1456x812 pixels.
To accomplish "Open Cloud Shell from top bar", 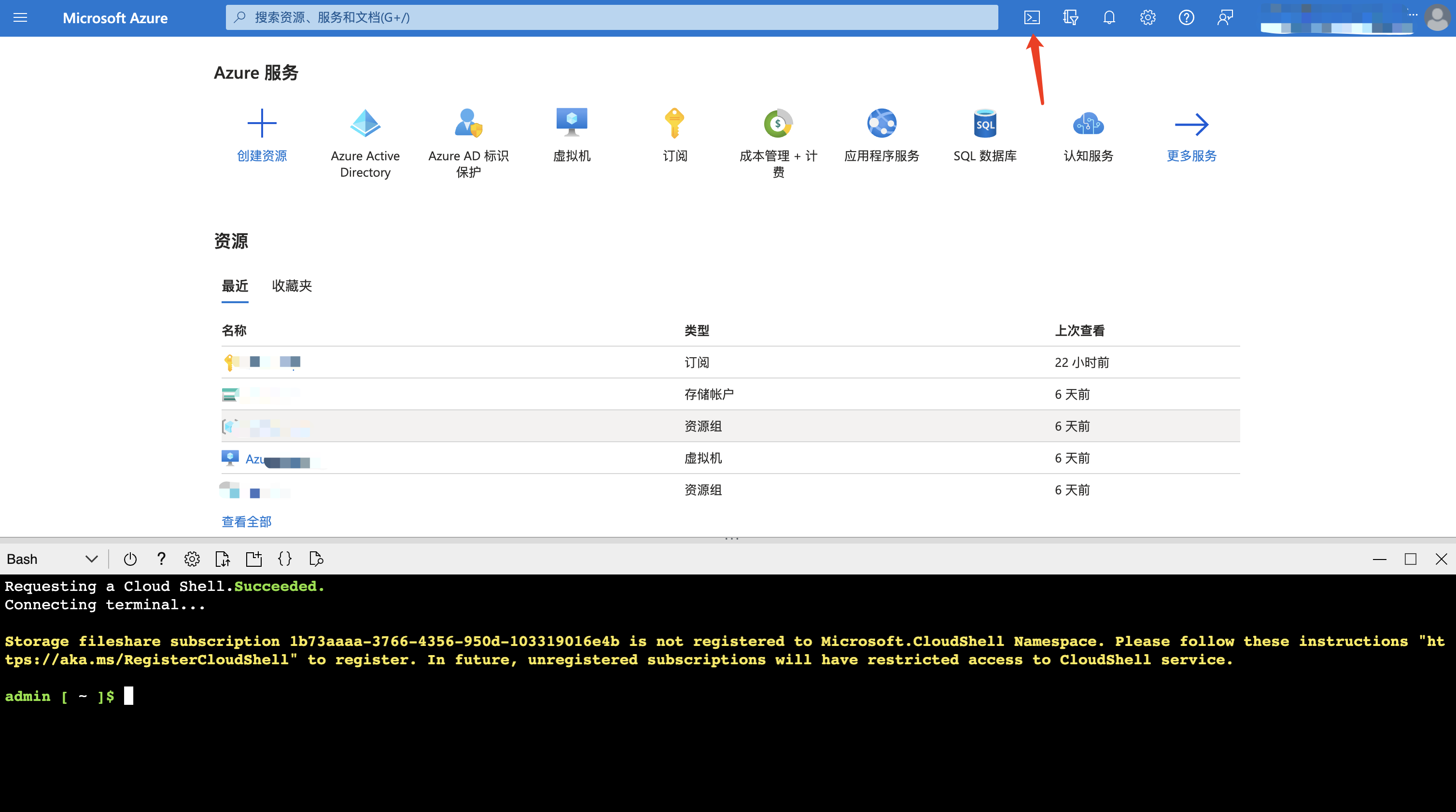I will tap(1032, 17).
